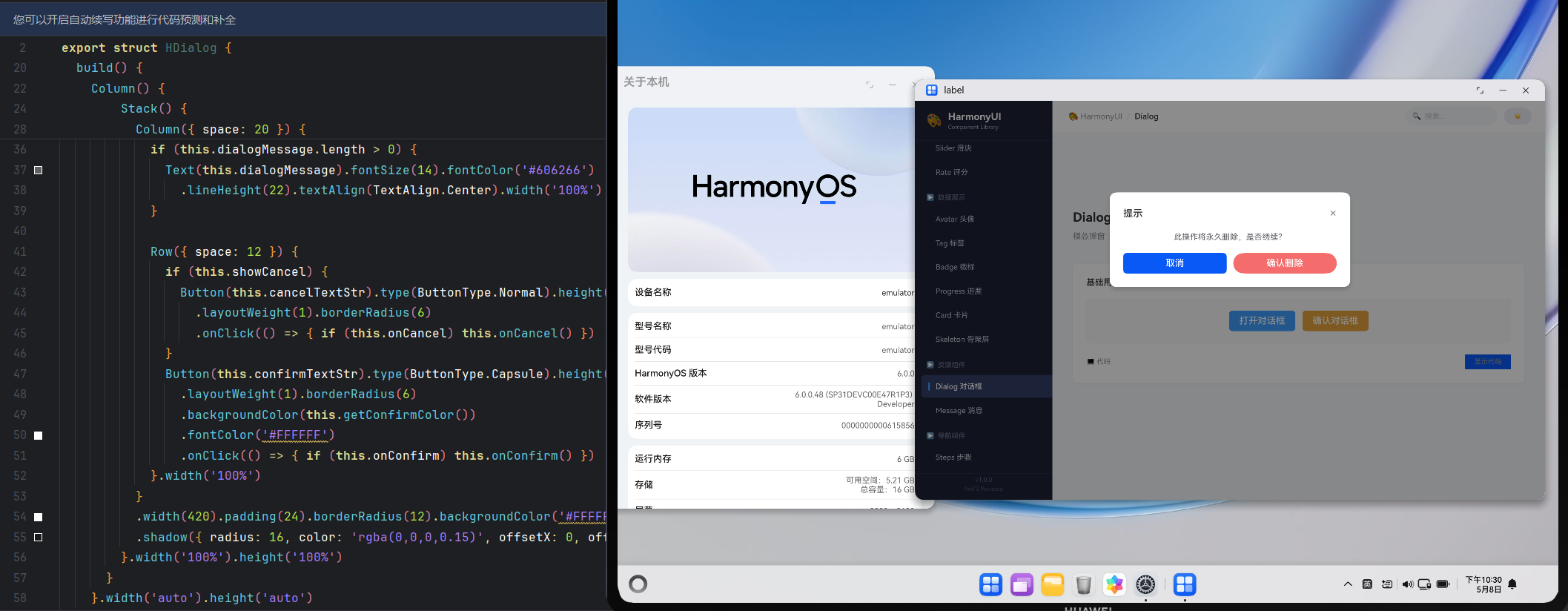The image size is (1568, 611).
Task: Click the keyboard icon in the system tray
Action: (x=1387, y=584)
